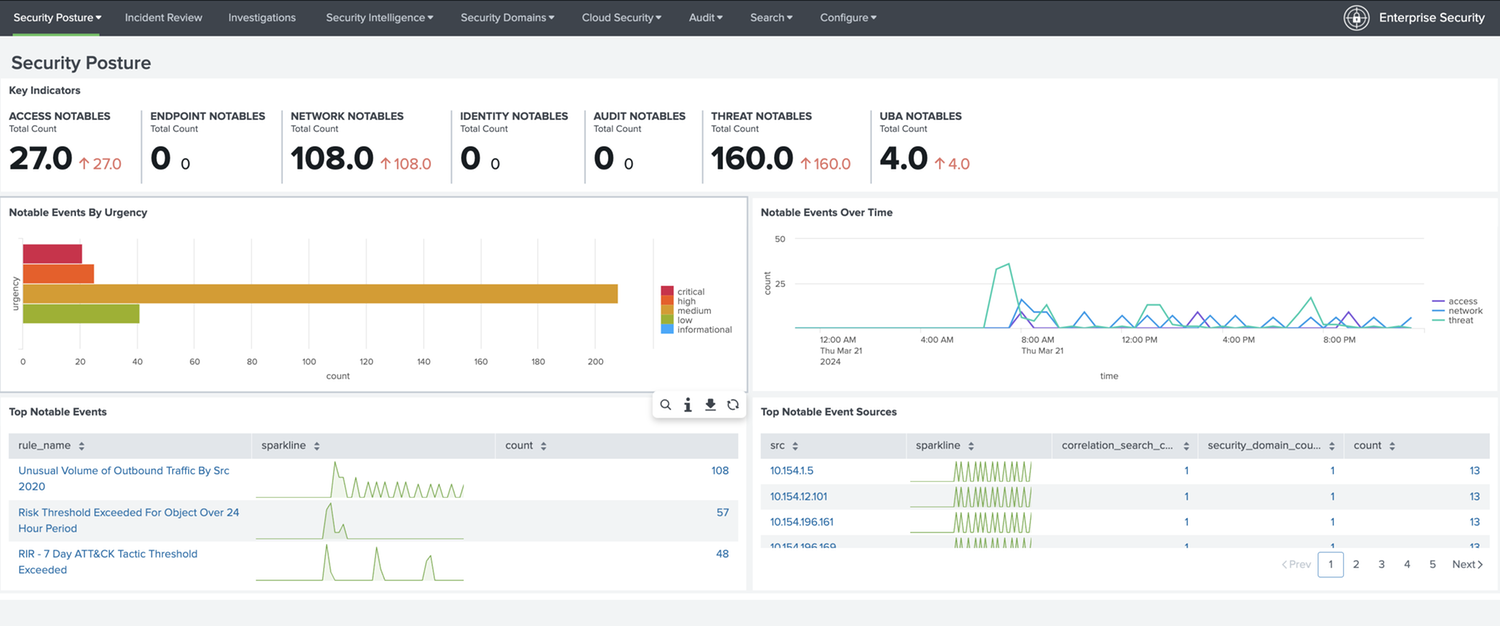Expand the Security Intelligence menu

point(379,18)
